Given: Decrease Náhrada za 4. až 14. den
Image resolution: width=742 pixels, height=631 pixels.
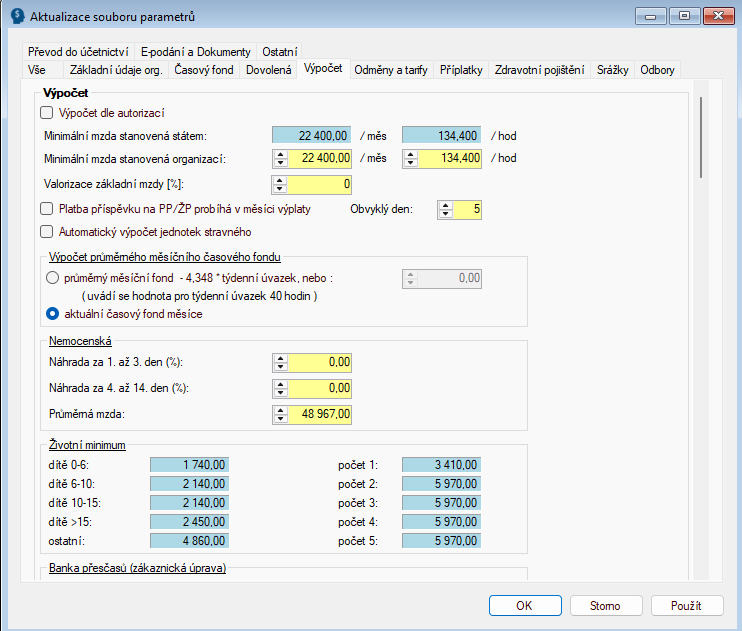Looking at the screenshot, I should tap(281, 392).
